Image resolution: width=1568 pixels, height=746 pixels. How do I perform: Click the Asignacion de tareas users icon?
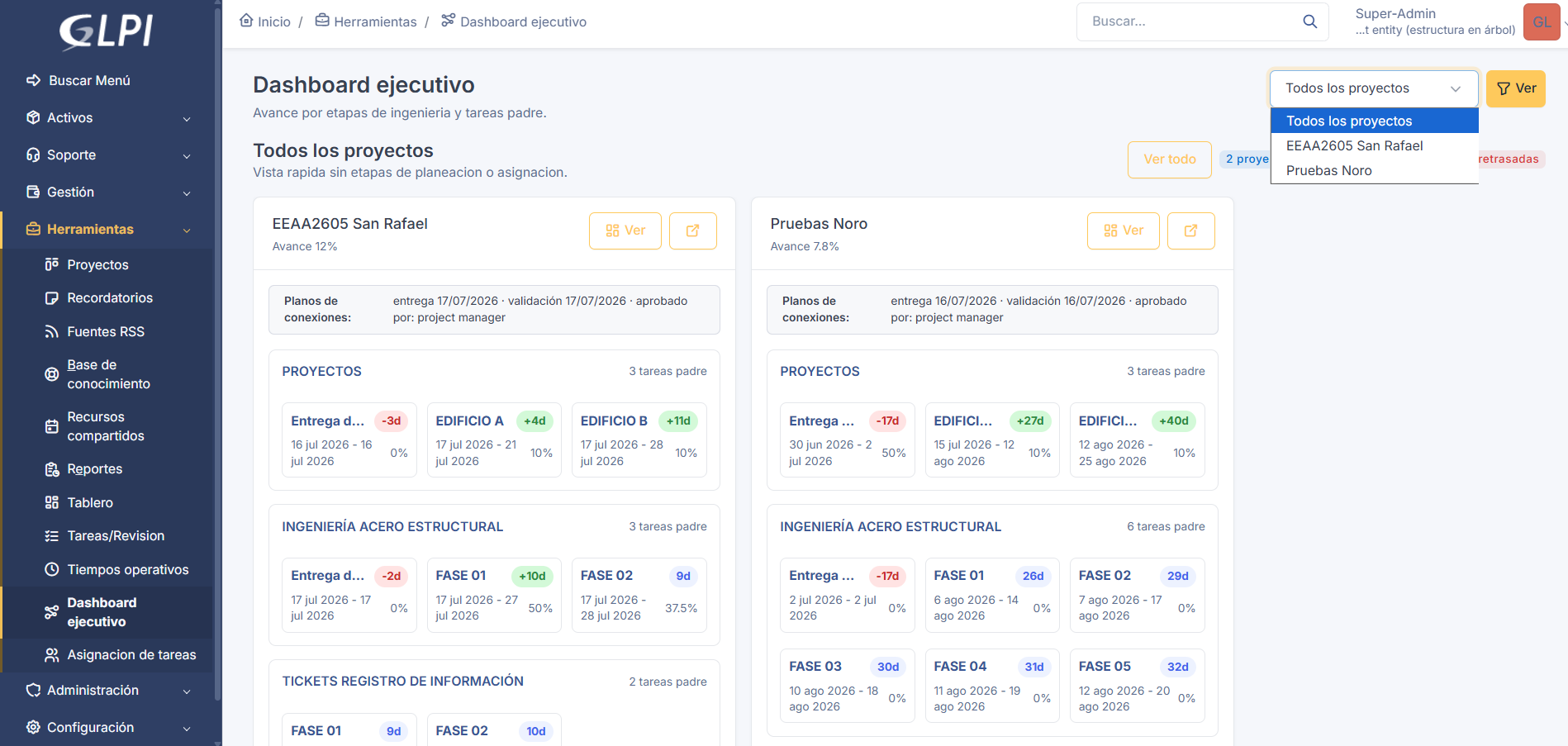51,655
